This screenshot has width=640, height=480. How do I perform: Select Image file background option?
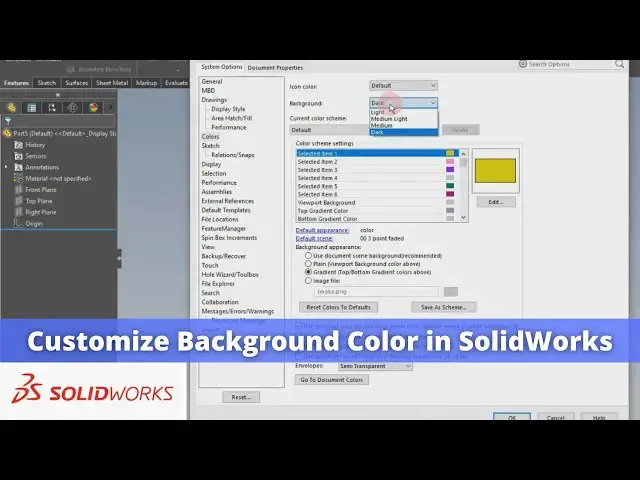(308, 280)
